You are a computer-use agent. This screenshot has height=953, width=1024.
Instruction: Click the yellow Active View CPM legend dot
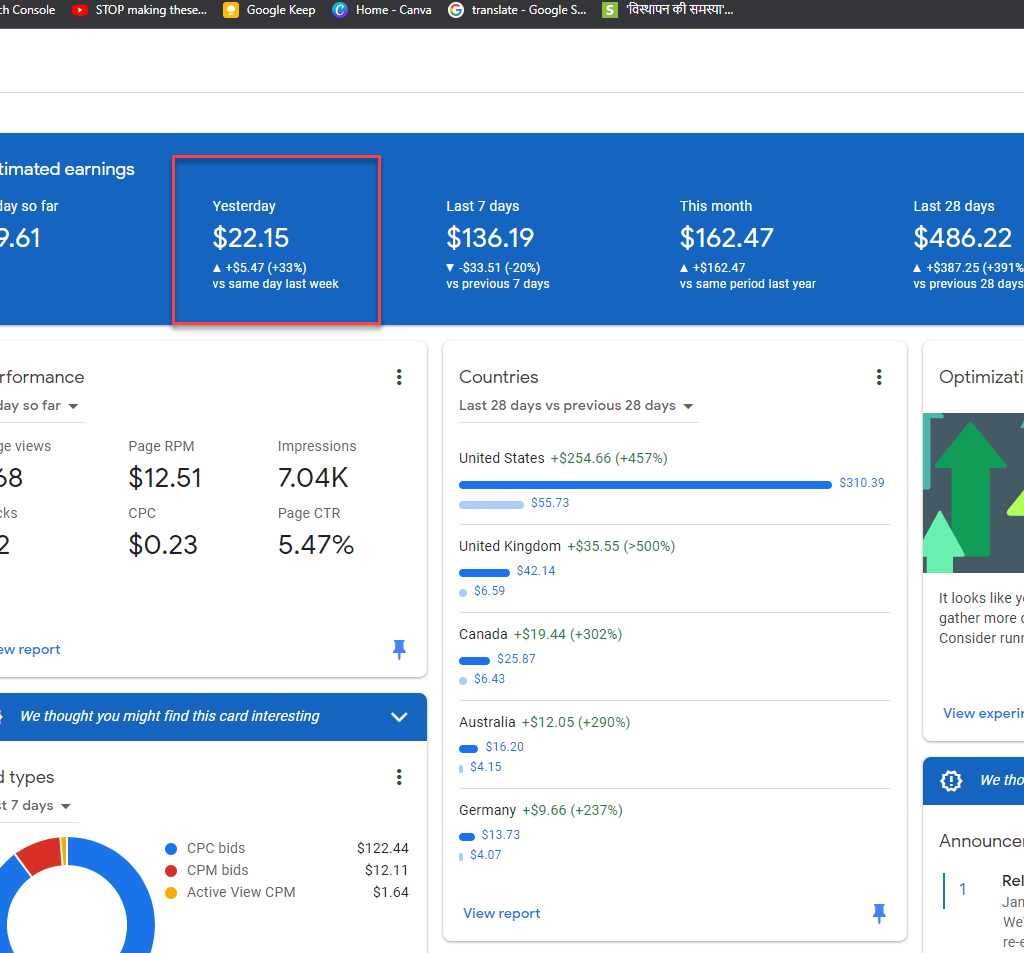click(x=171, y=893)
